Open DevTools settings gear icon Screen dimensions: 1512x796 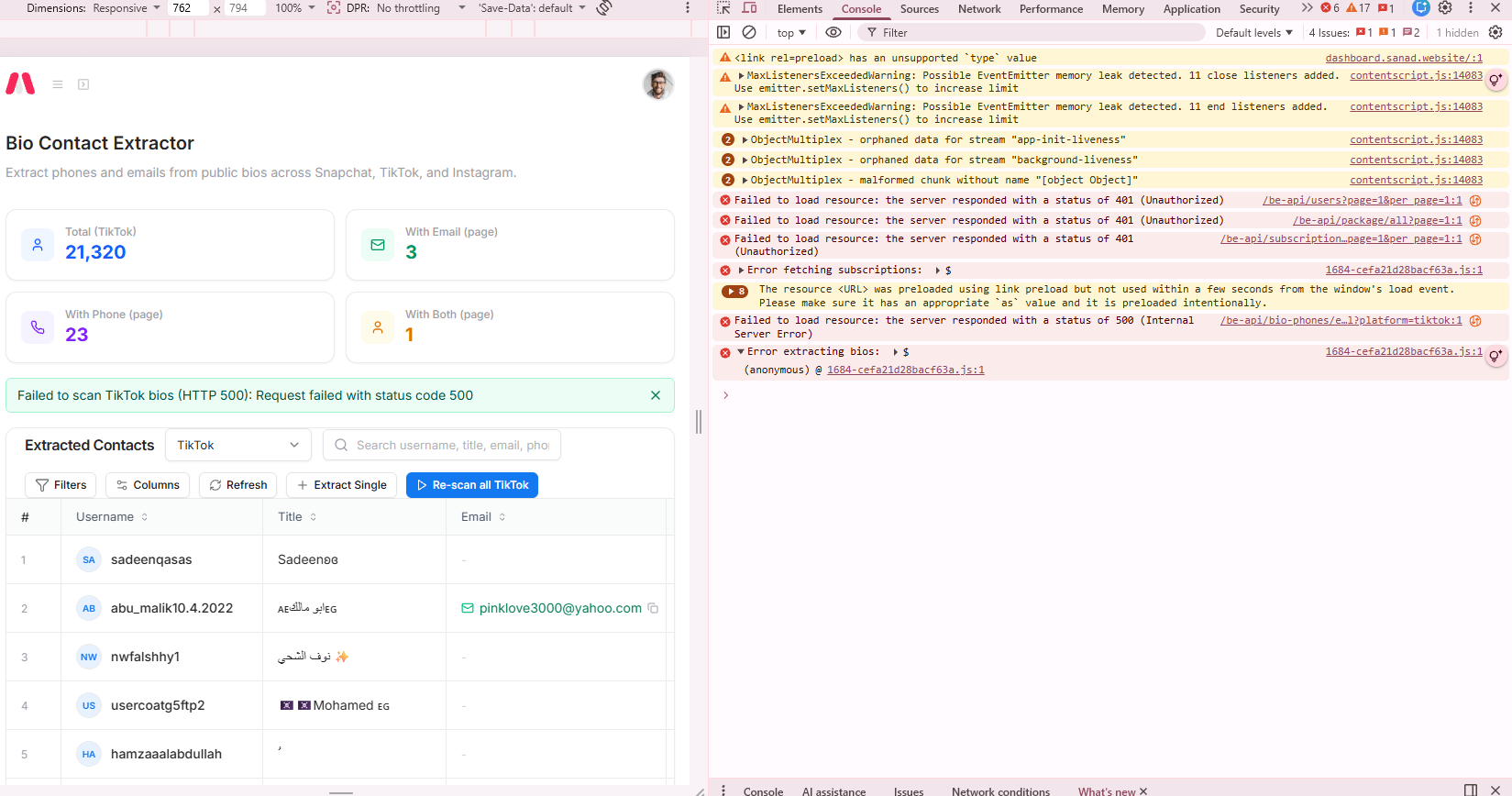1445,8
